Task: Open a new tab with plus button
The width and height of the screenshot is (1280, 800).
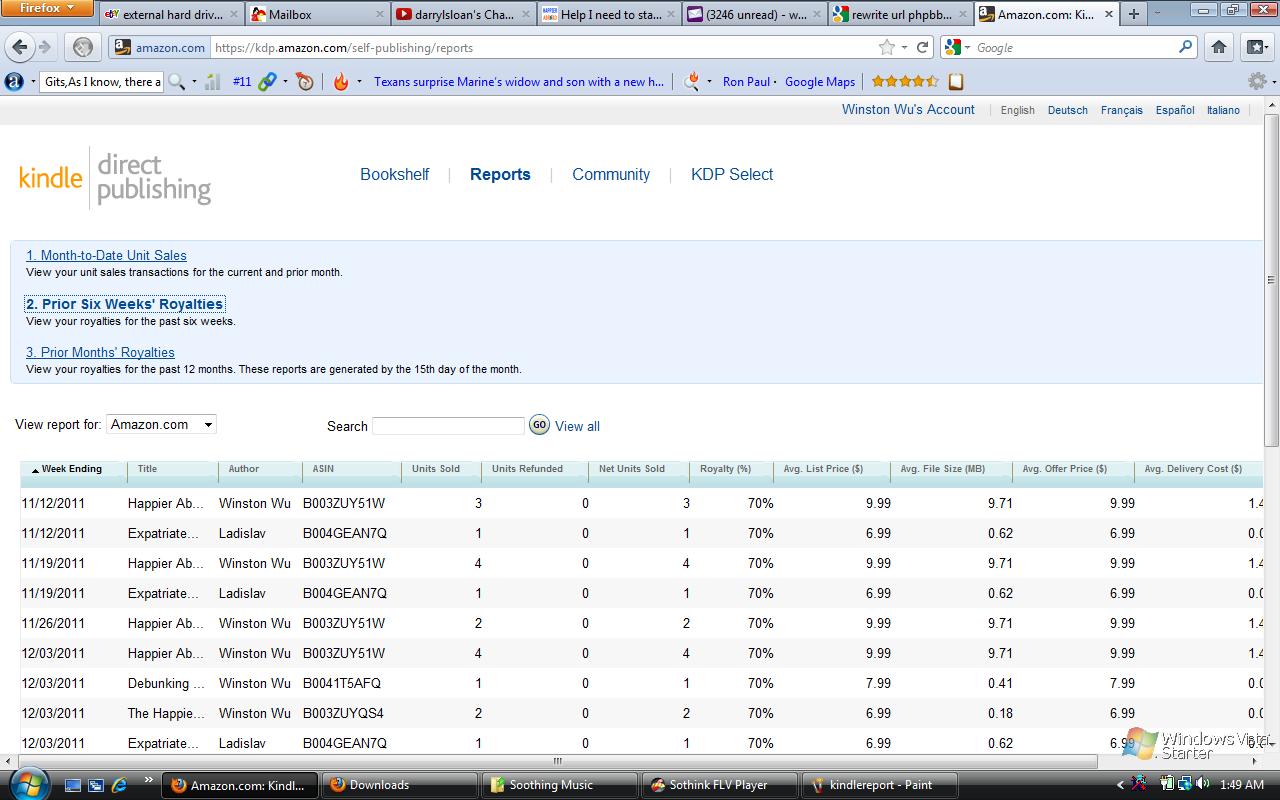Action: tap(1133, 14)
